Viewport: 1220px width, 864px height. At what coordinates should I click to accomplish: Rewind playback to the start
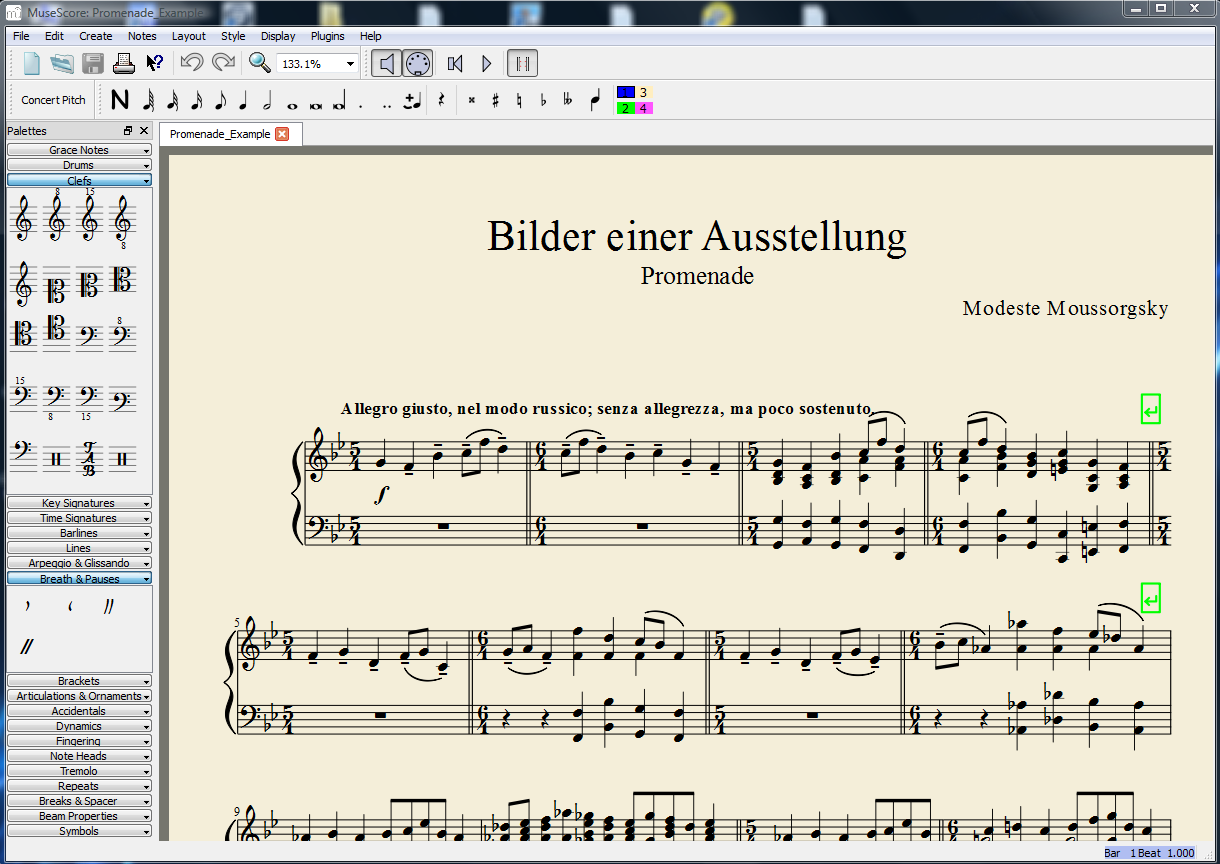point(455,64)
